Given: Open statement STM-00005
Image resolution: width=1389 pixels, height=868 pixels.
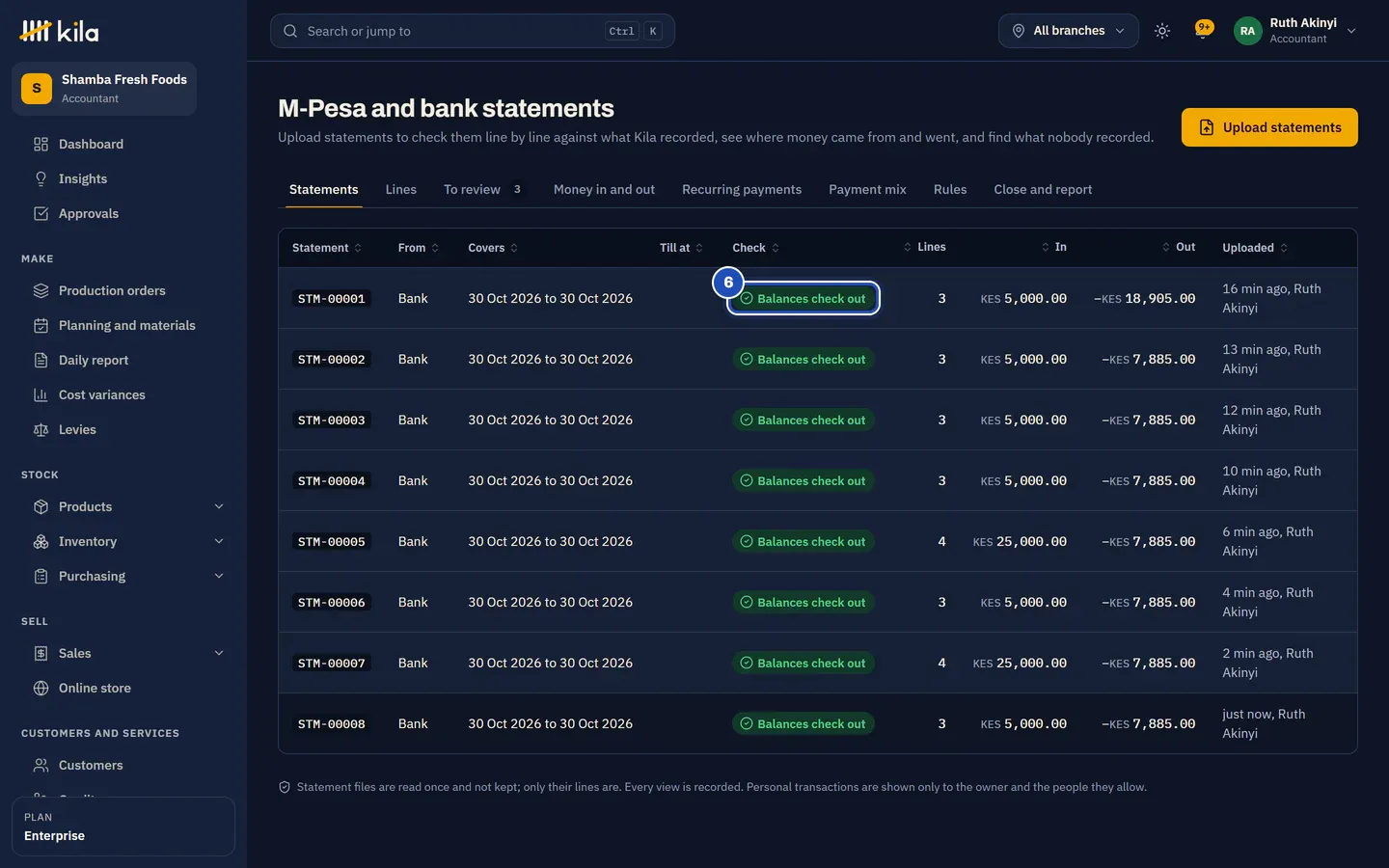Looking at the screenshot, I should 332,542.
